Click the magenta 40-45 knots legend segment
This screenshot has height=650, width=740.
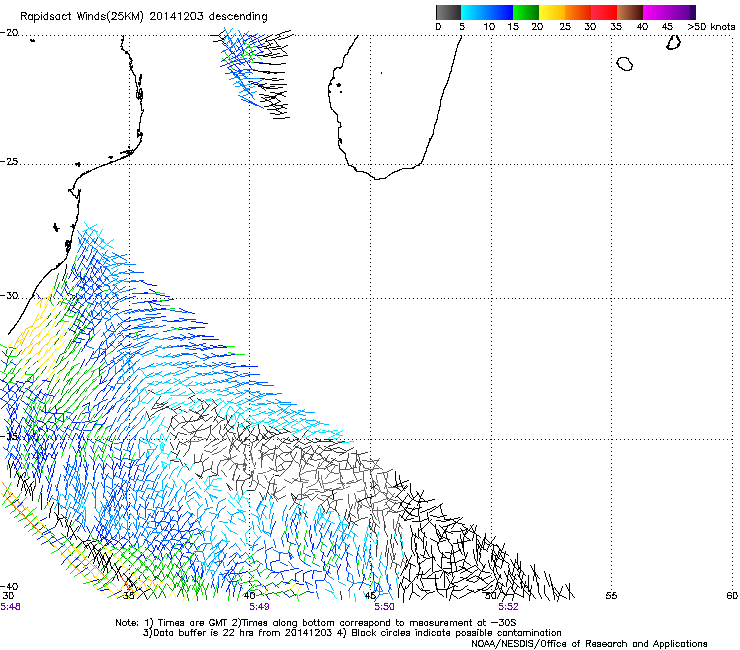pyautogui.click(x=656, y=12)
